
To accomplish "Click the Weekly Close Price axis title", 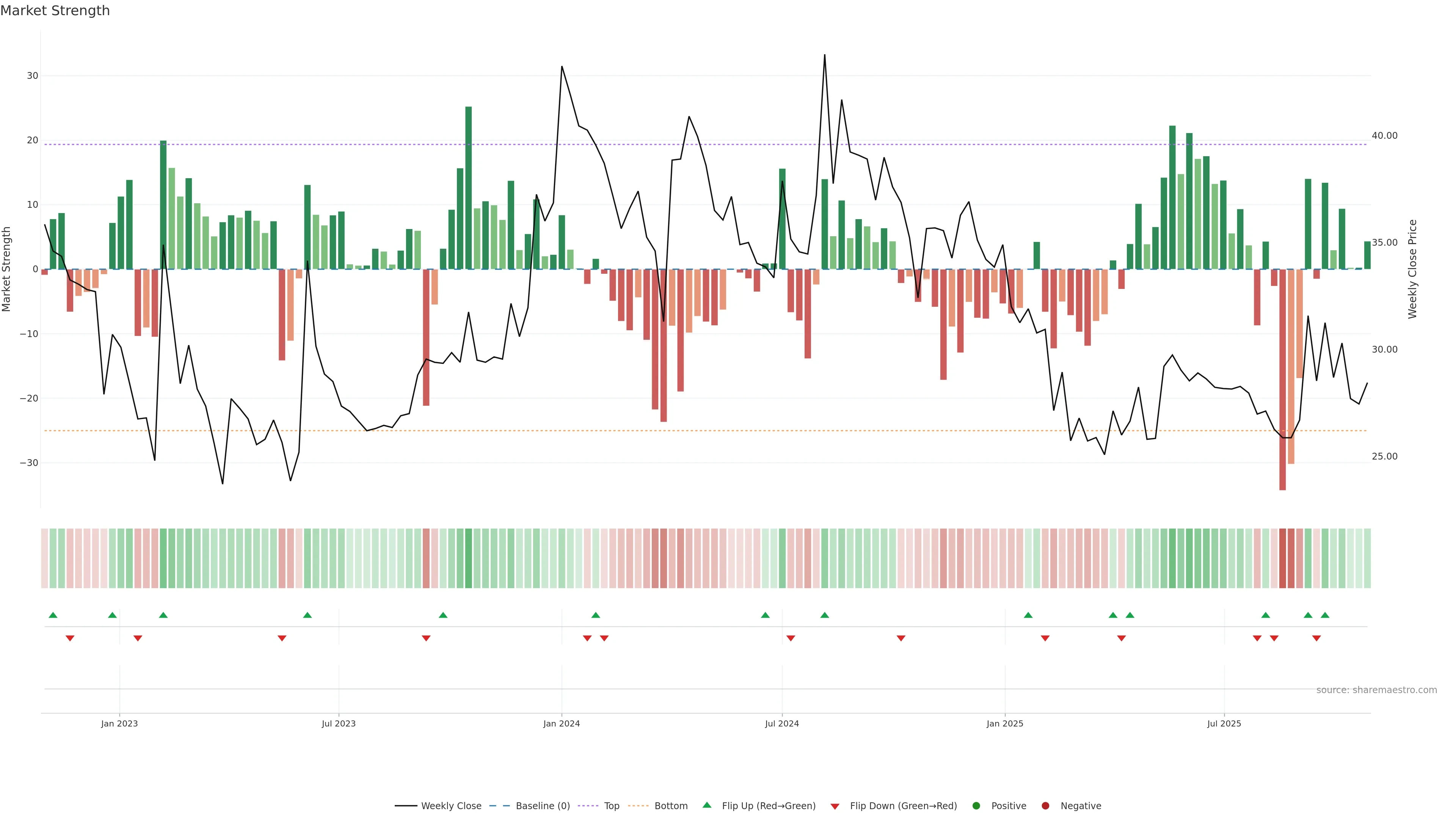I will tap(1412, 269).
